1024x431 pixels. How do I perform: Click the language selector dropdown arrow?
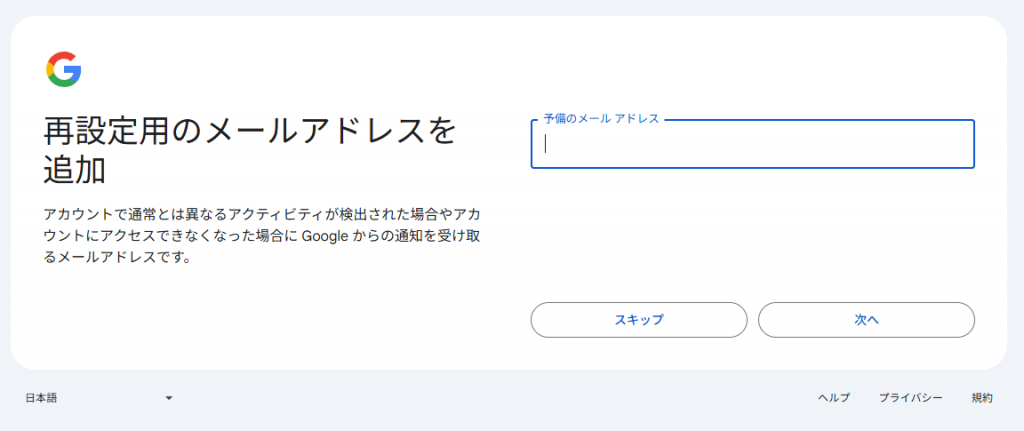coord(169,398)
